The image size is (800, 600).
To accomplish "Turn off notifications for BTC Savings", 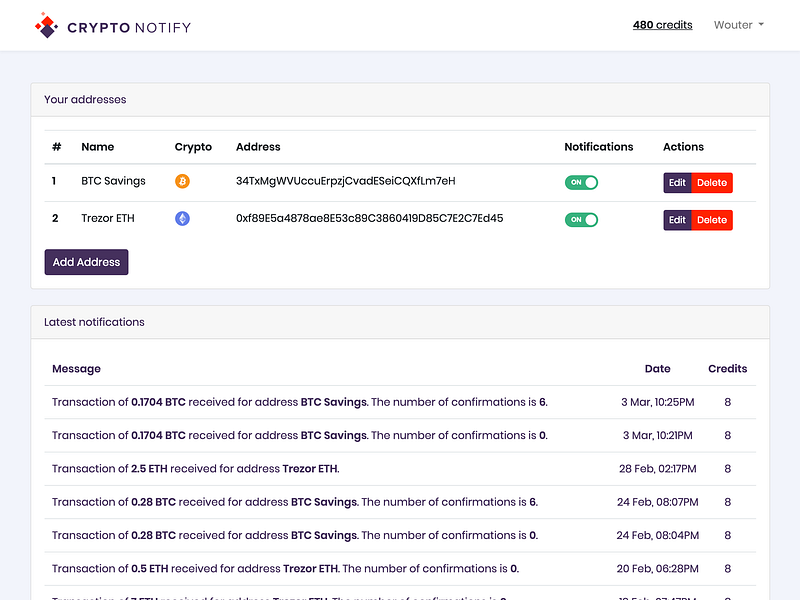I will click(581, 182).
